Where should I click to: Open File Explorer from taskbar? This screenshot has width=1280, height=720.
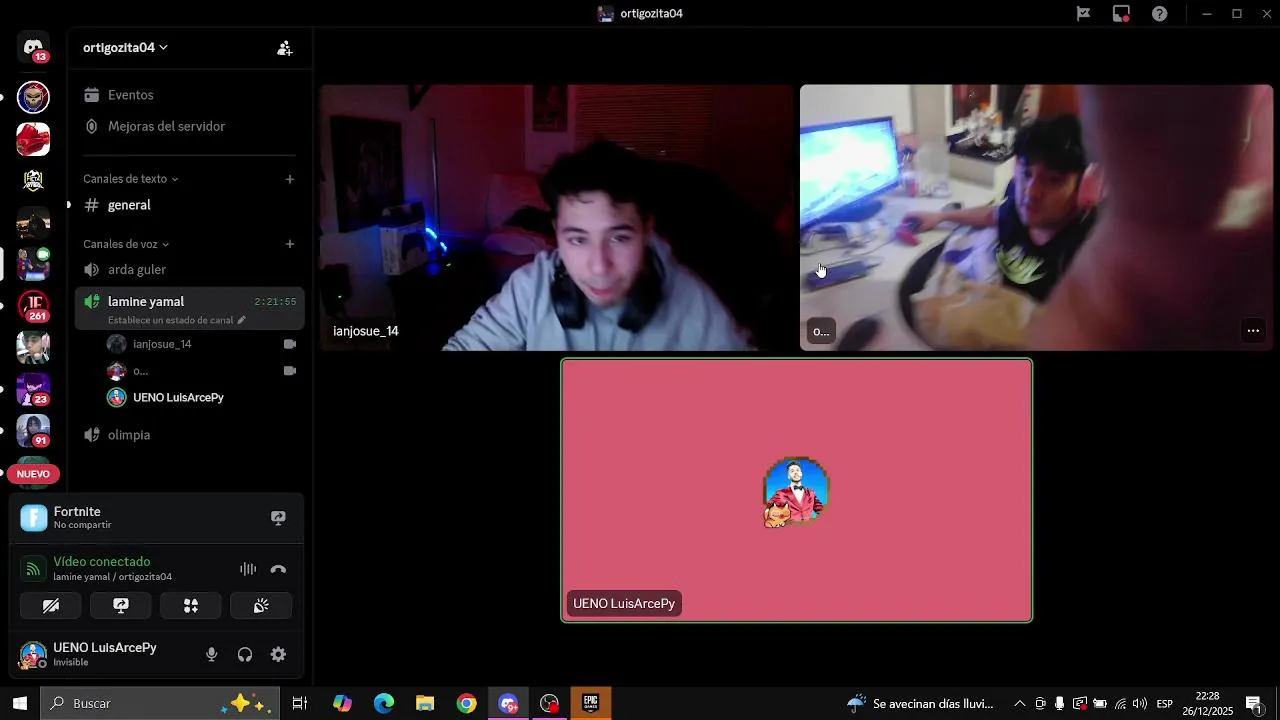425,703
